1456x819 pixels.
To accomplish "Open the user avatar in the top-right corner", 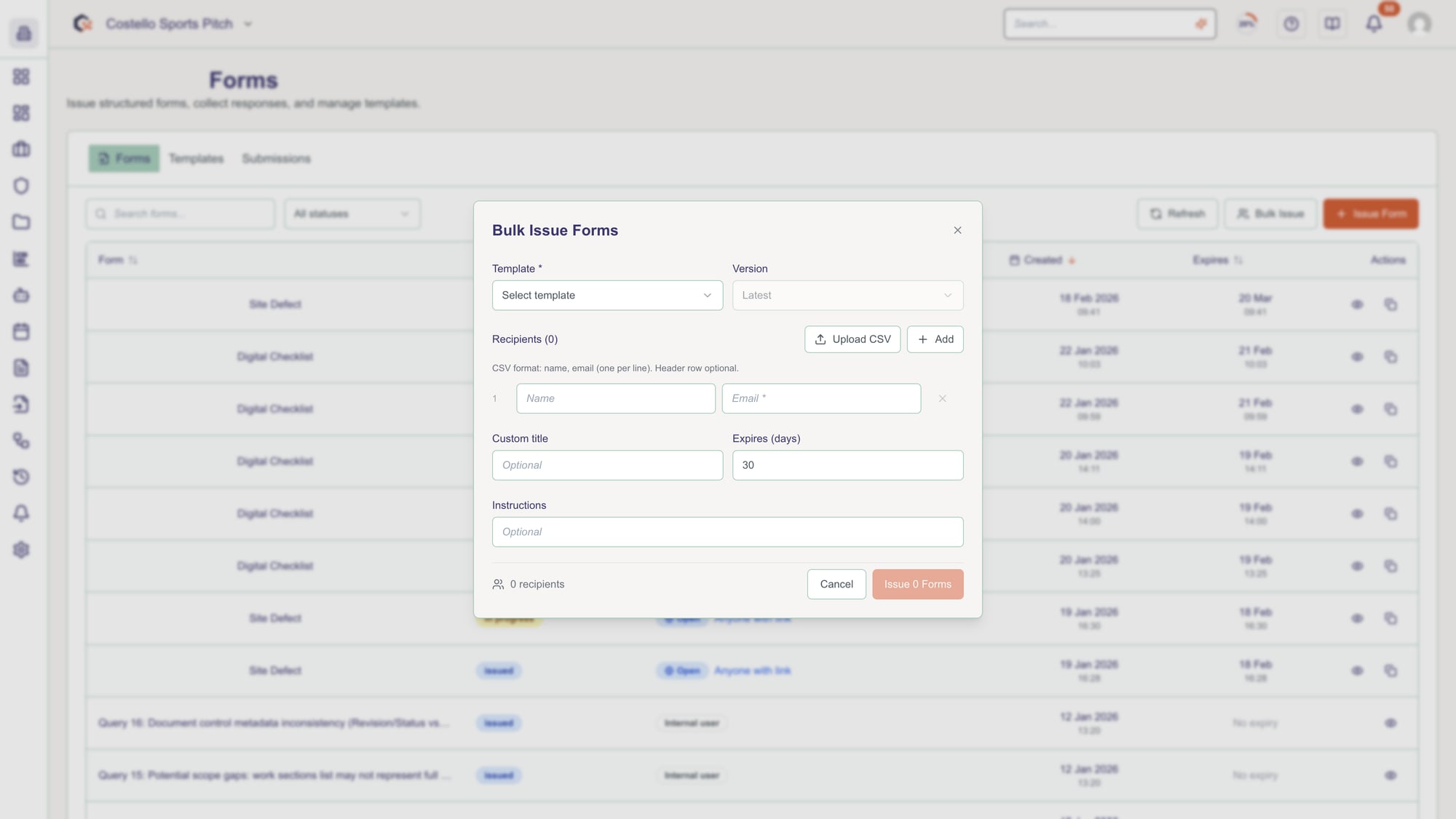I will (x=1417, y=23).
